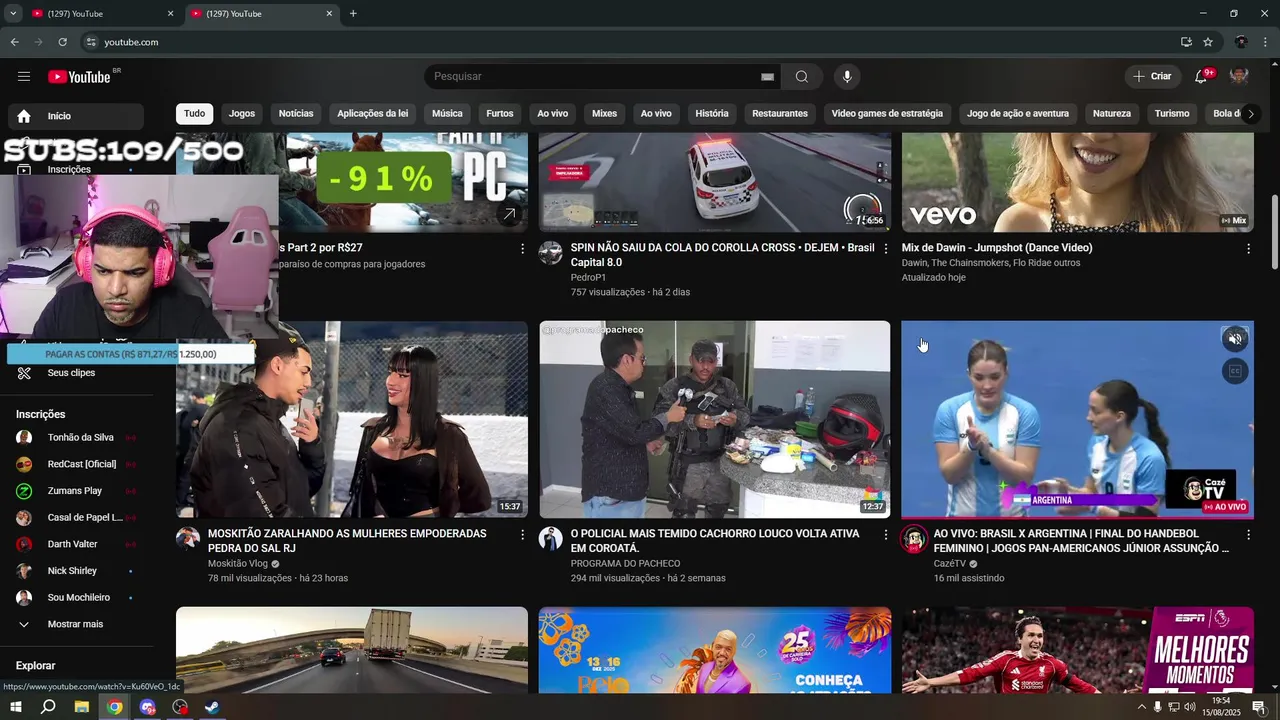The image size is (1280, 720).
Task: Select the Notícias filter chip
Action: click(x=296, y=113)
